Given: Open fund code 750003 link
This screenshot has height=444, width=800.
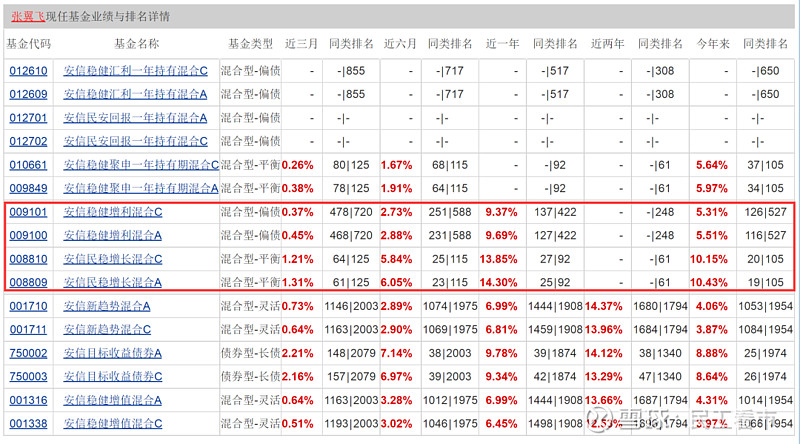Looking at the screenshot, I should (x=28, y=377).
